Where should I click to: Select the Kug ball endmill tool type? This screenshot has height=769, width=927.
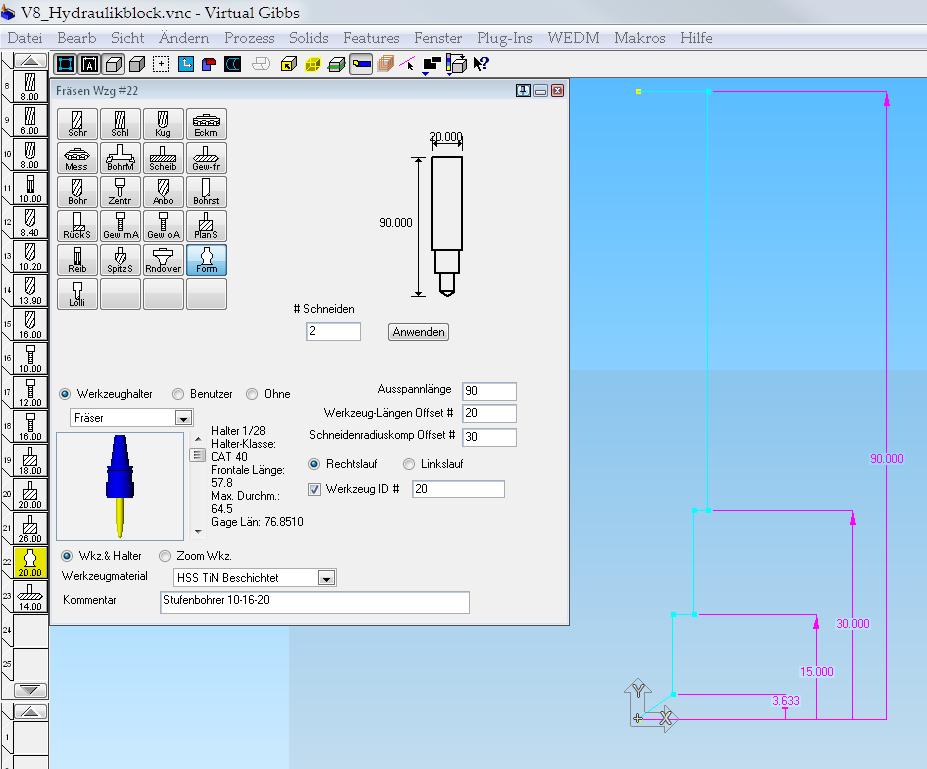163,124
